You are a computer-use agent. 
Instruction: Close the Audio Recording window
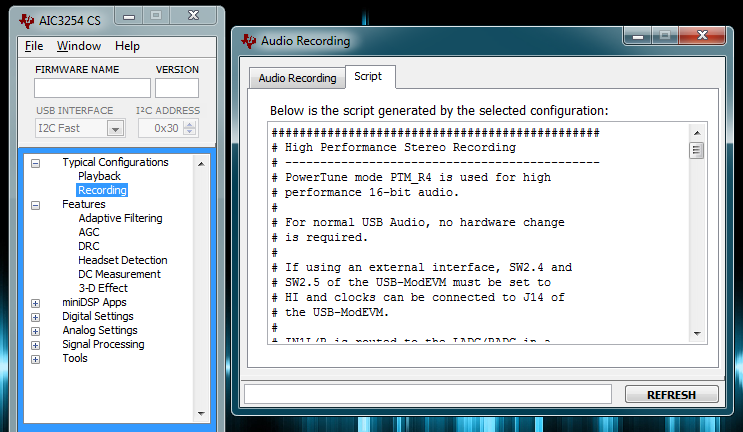[x=702, y=35]
